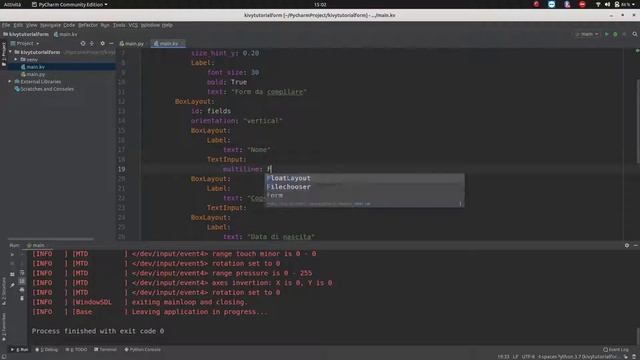The image size is (640, 360).
Task: Run the main configuration with green play icon
Action: 607,34
